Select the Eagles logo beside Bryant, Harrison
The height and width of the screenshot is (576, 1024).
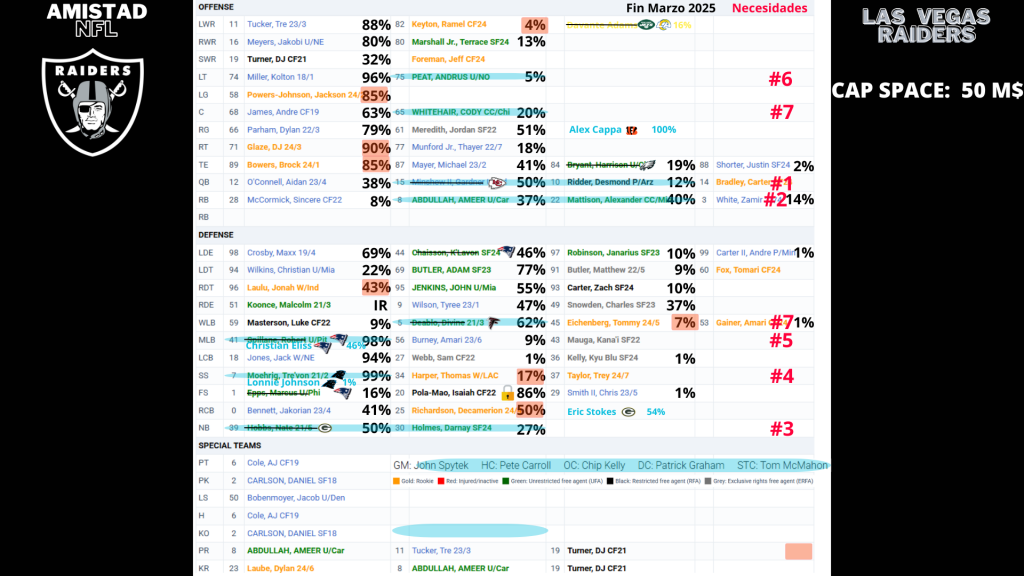click(x=647, y=165)
